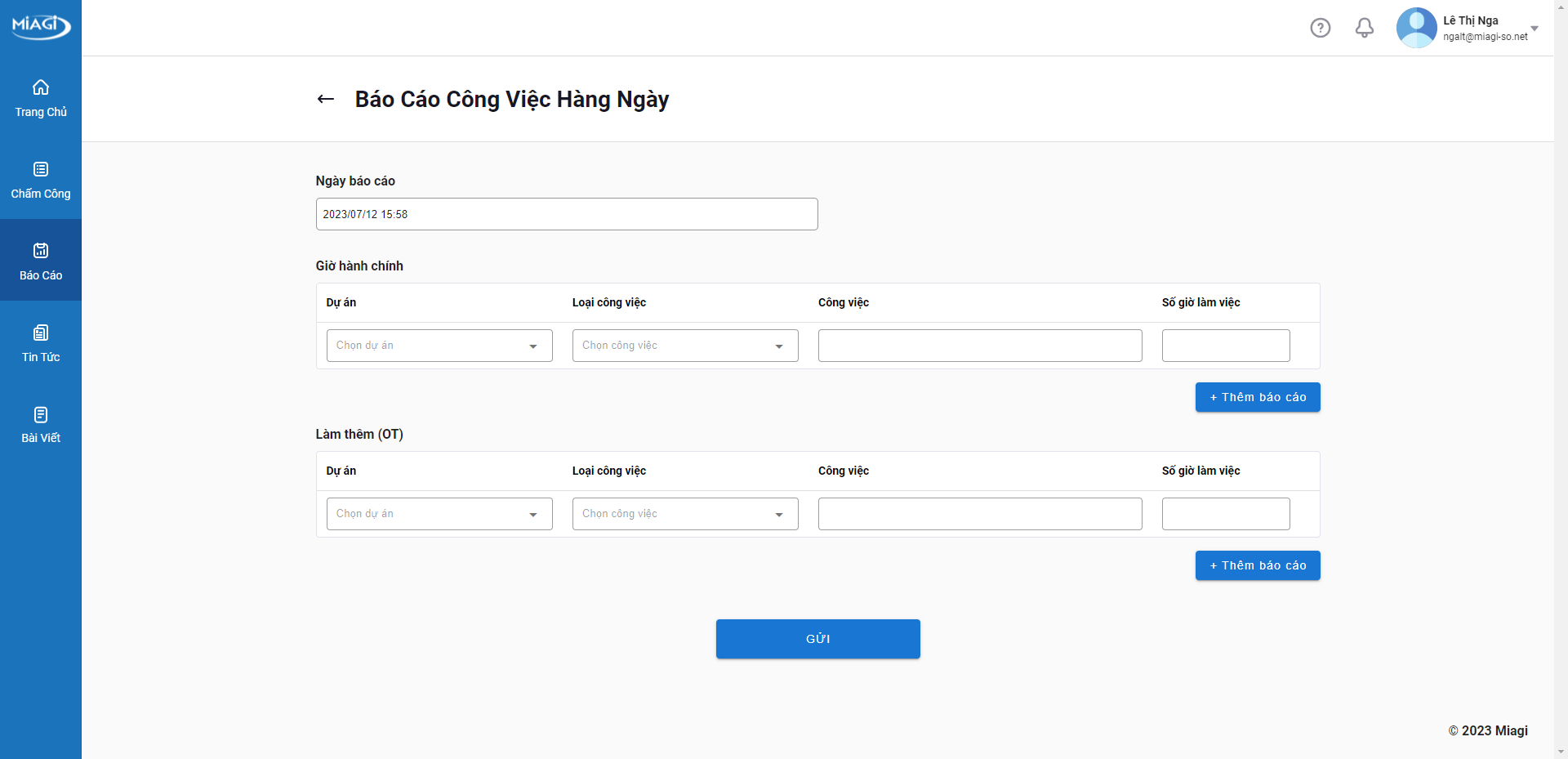This screenshot has height=759, width=1568.
Task: Open Chọn dự án dropdown in Giờ hành chính
Action: [x=439, y=346]
